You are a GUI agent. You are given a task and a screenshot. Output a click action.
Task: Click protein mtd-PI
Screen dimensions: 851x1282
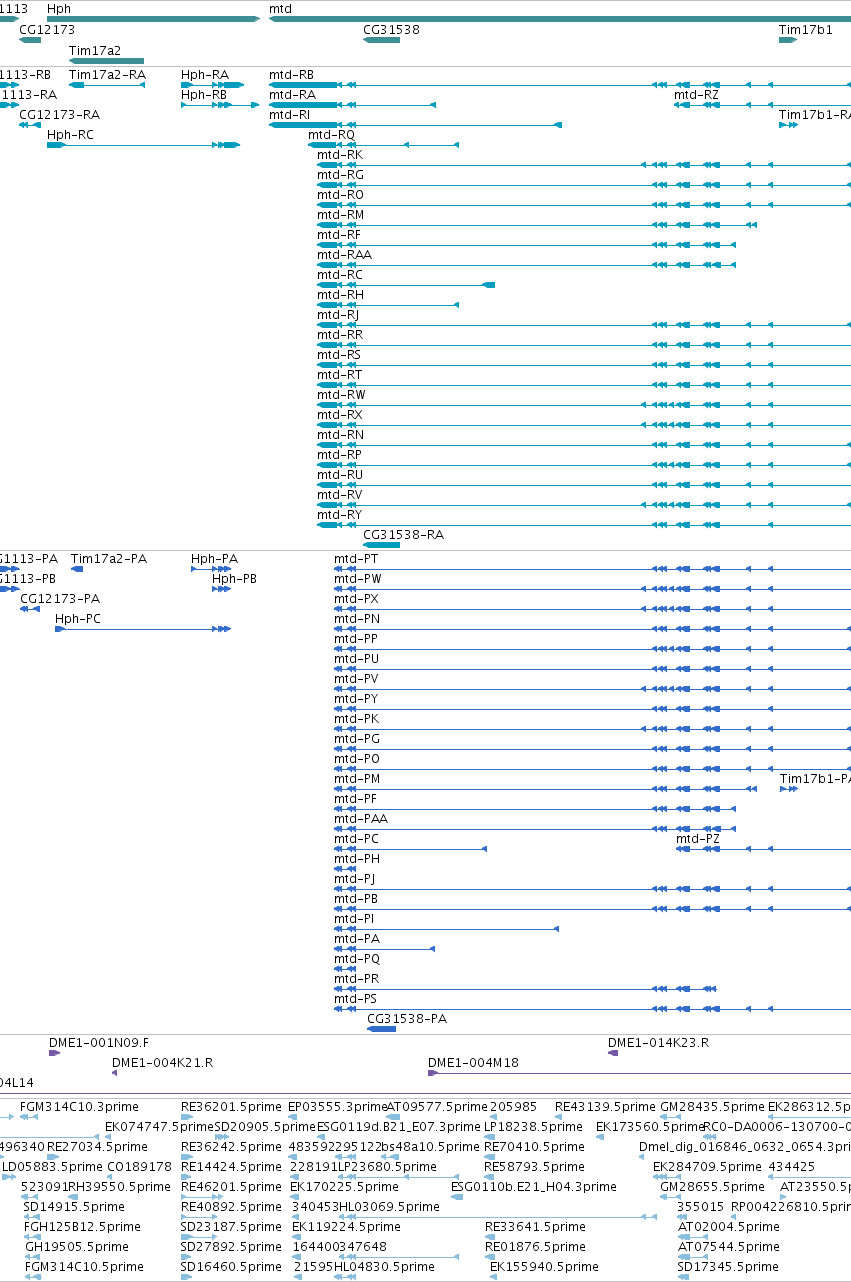coord(355,919)
